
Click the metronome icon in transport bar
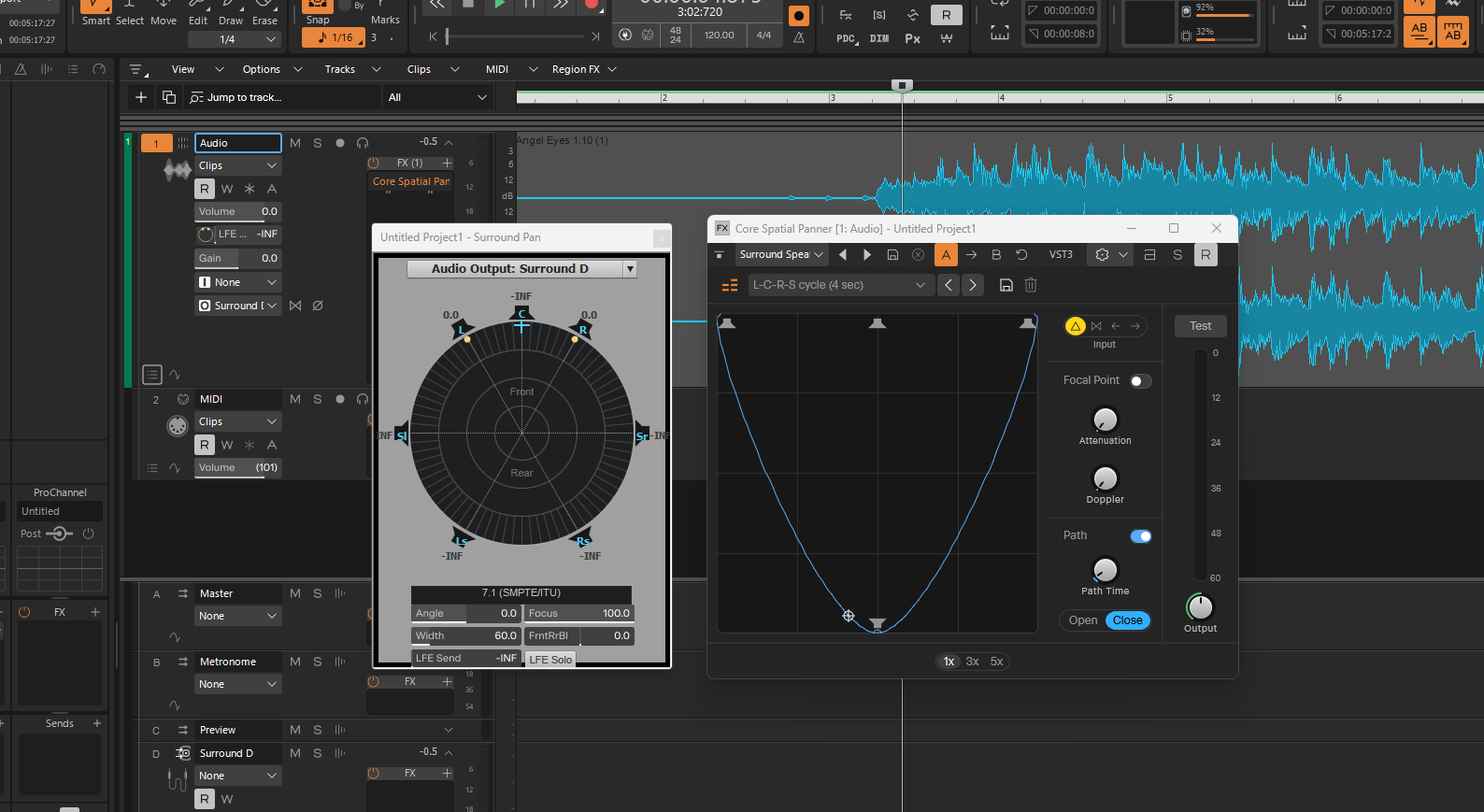point(799,37)
